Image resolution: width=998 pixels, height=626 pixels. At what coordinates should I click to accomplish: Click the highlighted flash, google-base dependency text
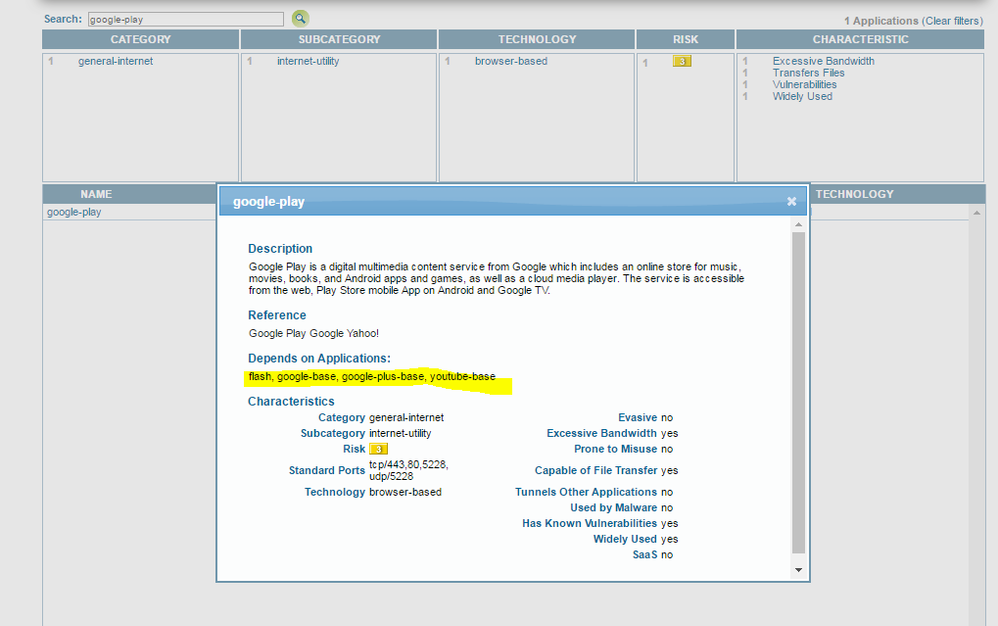(372, 377)
